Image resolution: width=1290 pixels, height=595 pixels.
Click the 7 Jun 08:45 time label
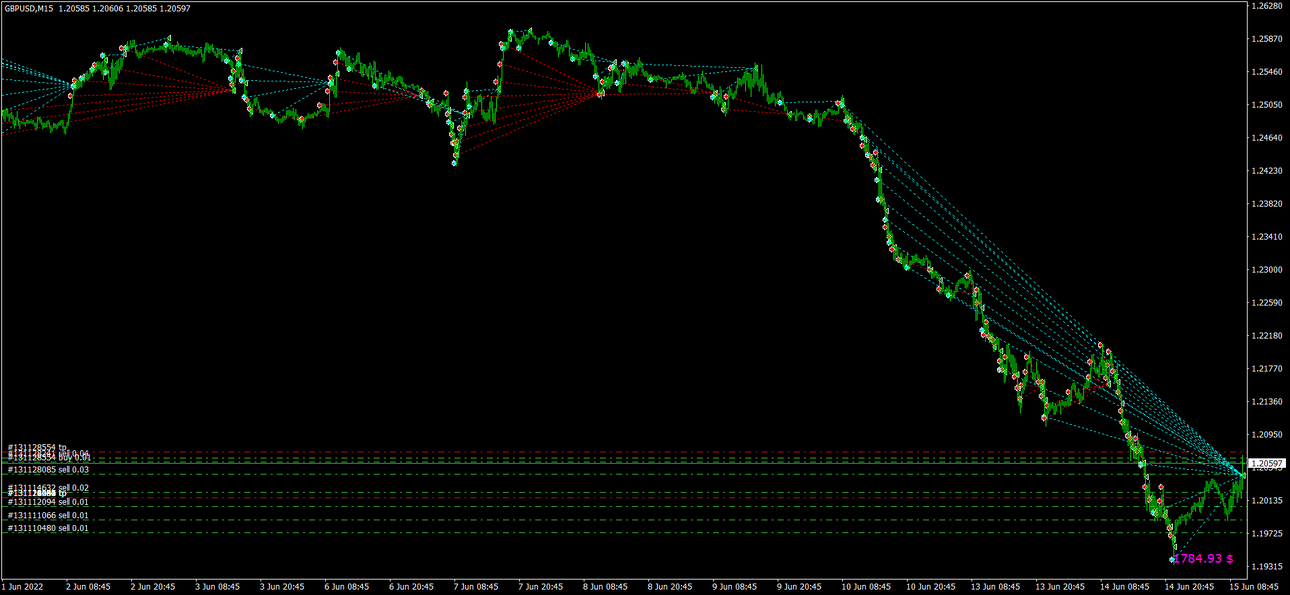[x=476, y=588]
